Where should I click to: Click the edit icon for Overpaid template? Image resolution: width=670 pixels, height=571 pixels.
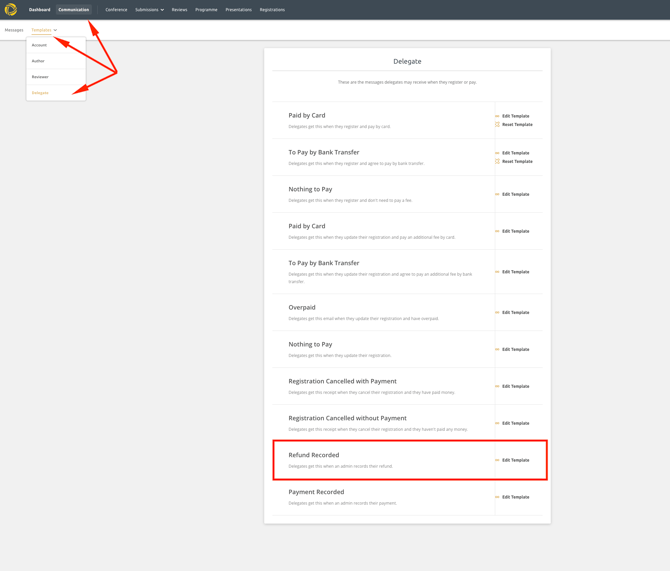497,313
